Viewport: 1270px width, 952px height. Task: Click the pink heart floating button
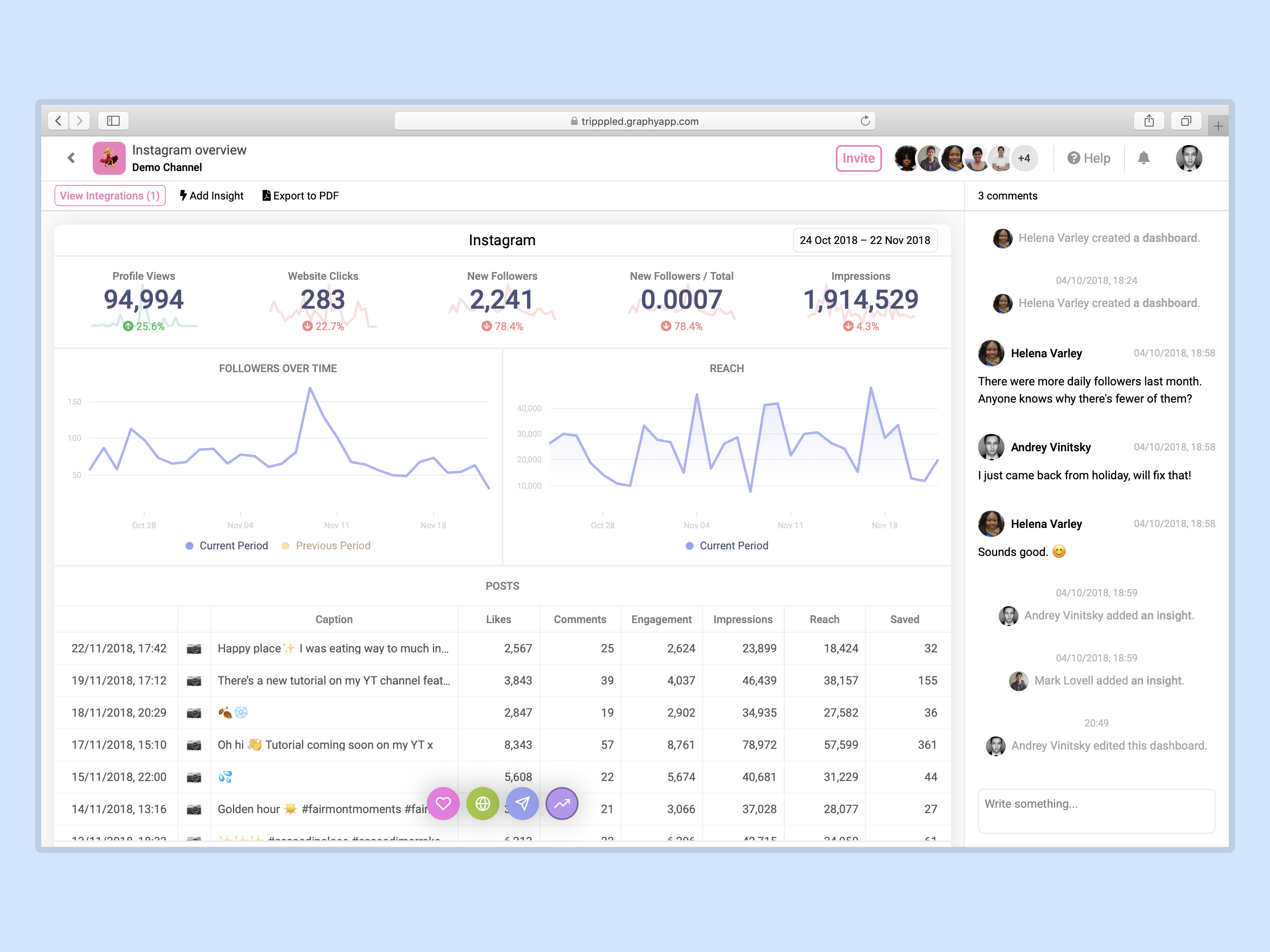[443, 803]
